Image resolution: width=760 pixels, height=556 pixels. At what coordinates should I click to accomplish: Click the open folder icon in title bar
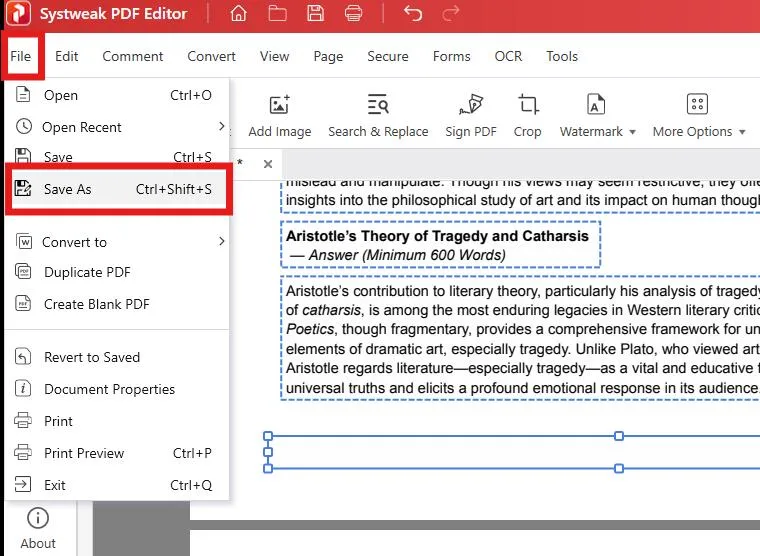coord(276,14)
